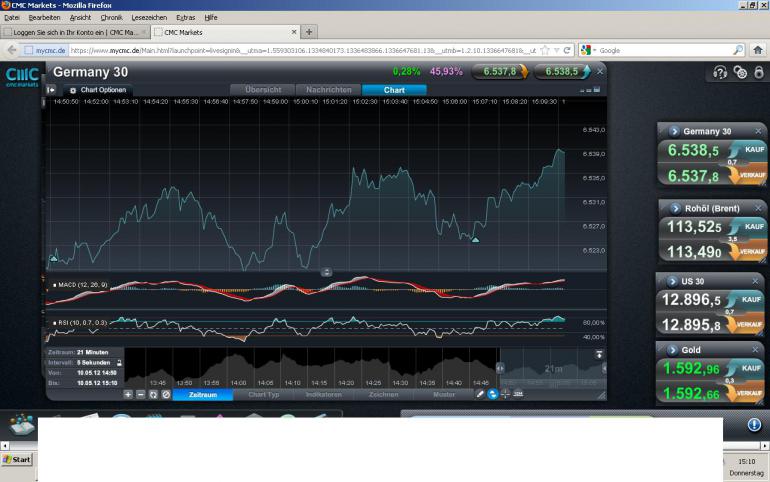Click the buy arrow beside 6.538,5 in the header
The width and height of the screenshot is (770, 482).
coord(586,72)
